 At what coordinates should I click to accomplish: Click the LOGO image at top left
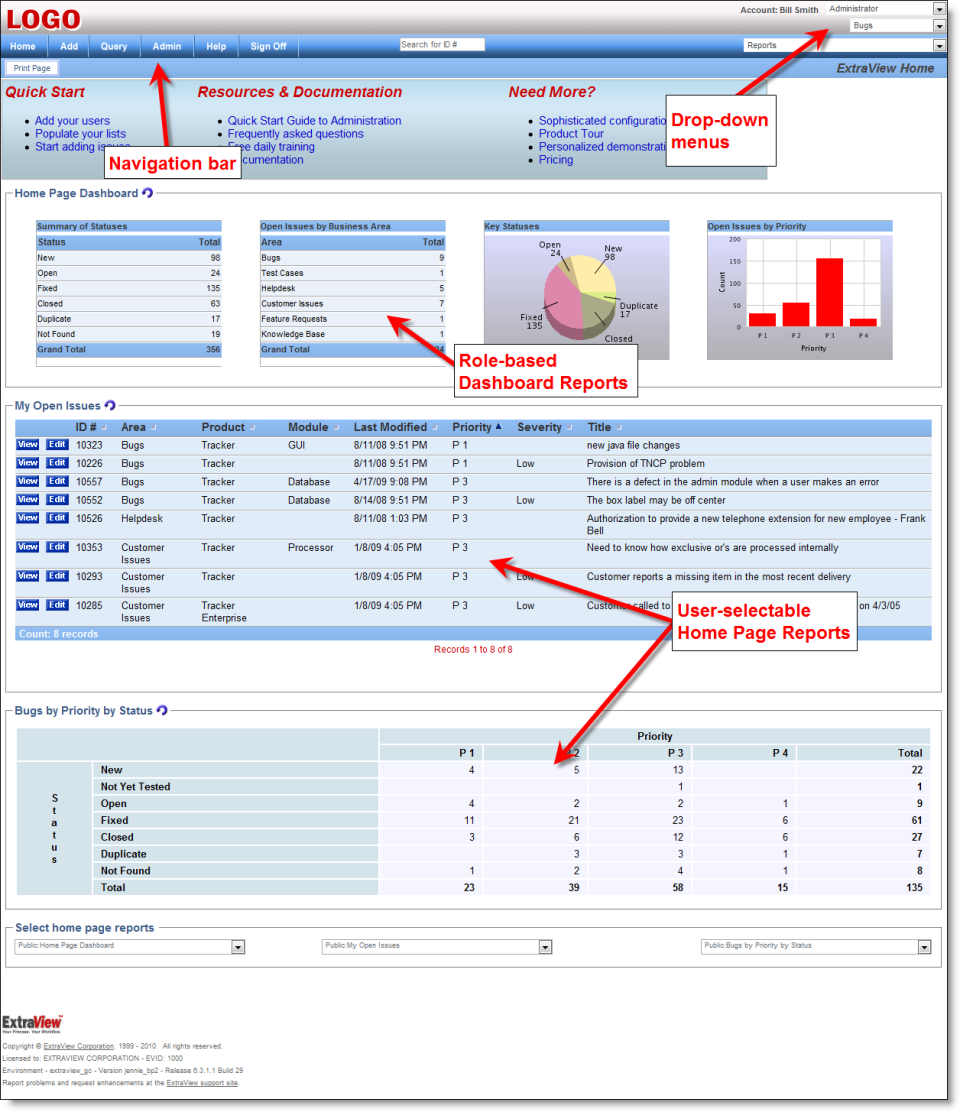click(44, 18)
